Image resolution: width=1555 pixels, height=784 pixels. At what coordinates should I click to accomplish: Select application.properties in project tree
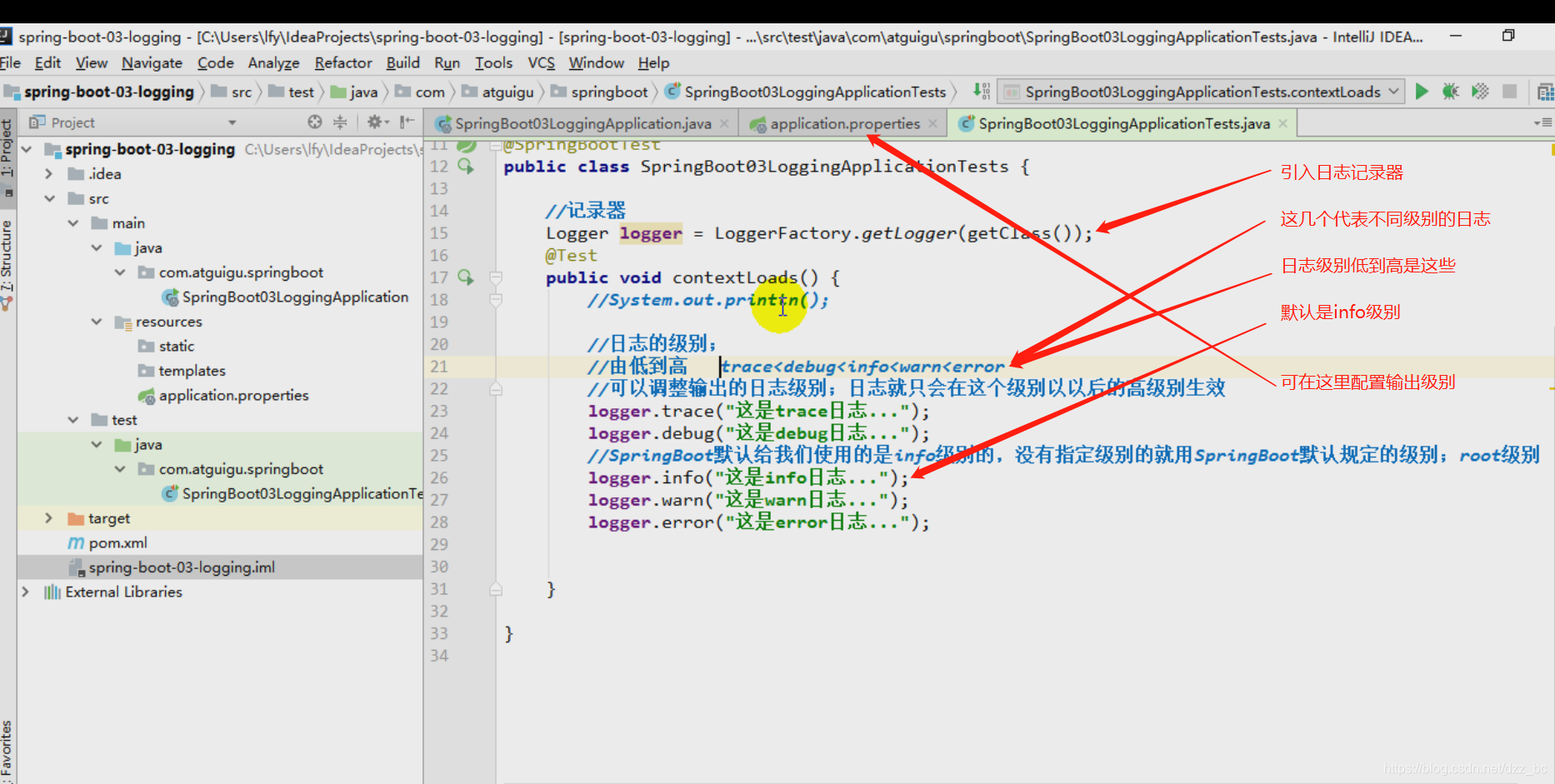pos(223,395)
